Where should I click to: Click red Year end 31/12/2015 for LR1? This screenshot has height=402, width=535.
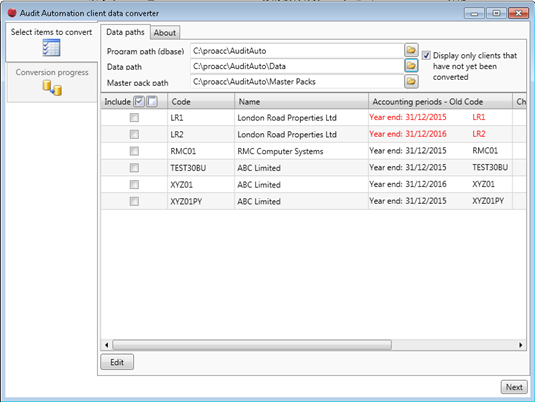(408, 117)
